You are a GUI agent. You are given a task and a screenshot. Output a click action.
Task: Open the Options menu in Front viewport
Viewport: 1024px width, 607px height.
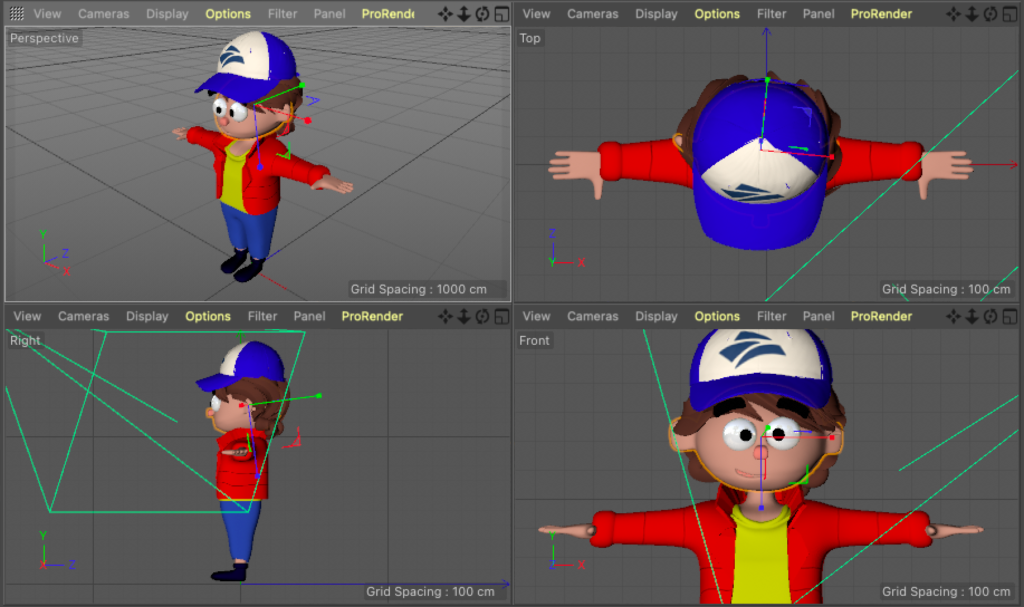tap(717, 316)
